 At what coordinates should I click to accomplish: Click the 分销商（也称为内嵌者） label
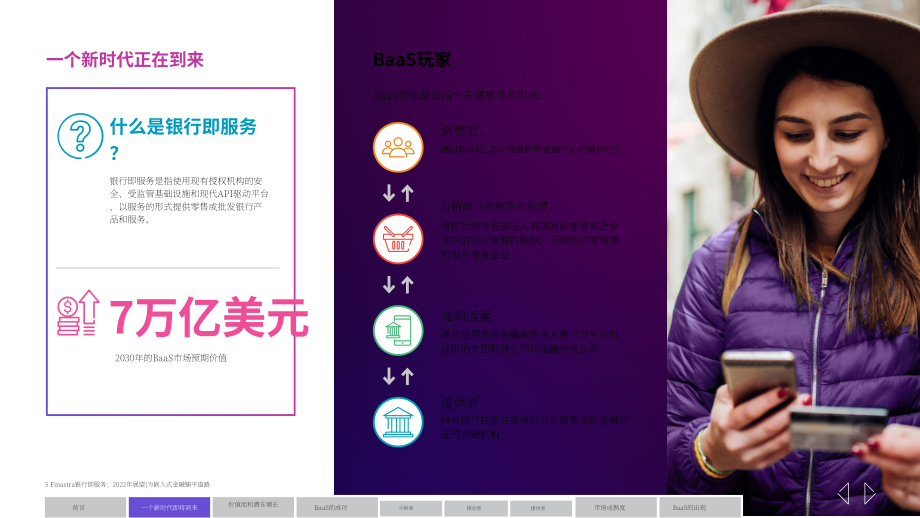pos(498,206)
